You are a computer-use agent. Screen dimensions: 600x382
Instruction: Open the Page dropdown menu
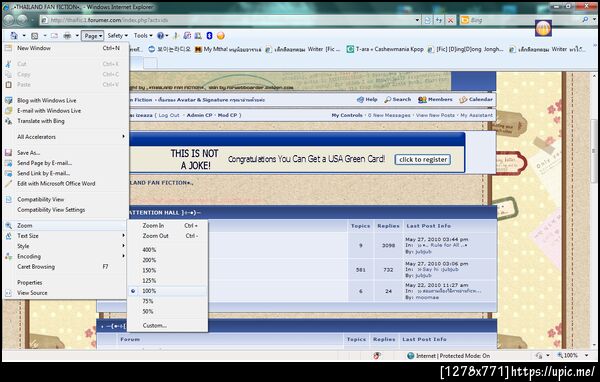point(93,36)
